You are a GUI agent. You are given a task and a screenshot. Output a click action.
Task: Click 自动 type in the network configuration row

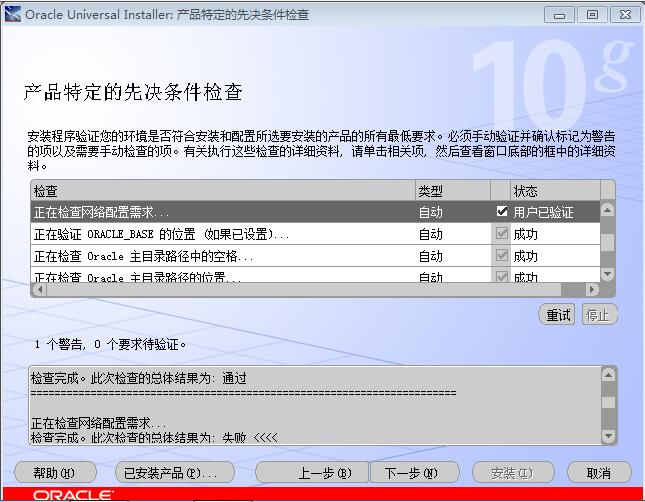click(x=430, y=212)
